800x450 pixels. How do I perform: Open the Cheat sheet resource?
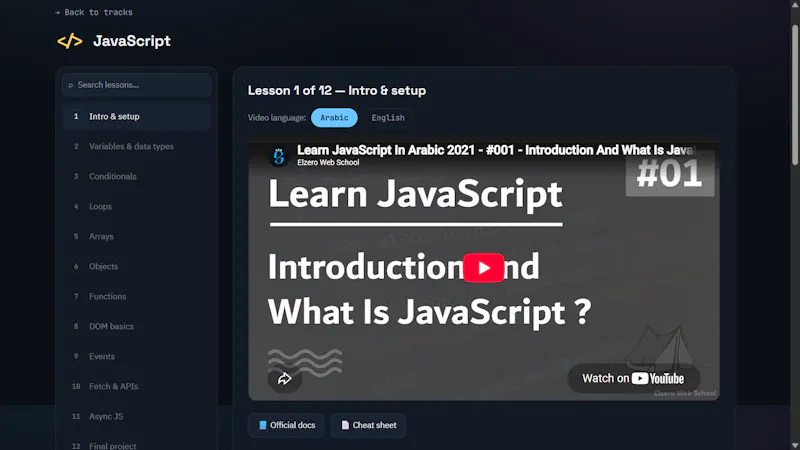(x=368, y=426)
